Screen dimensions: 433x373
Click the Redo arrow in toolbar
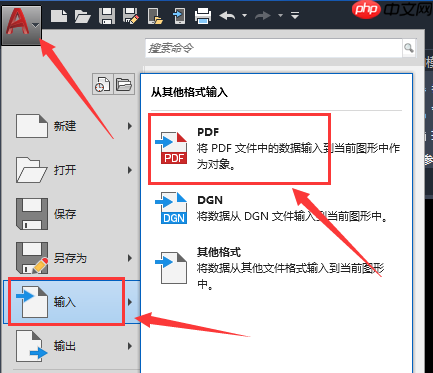coord(263,16)
